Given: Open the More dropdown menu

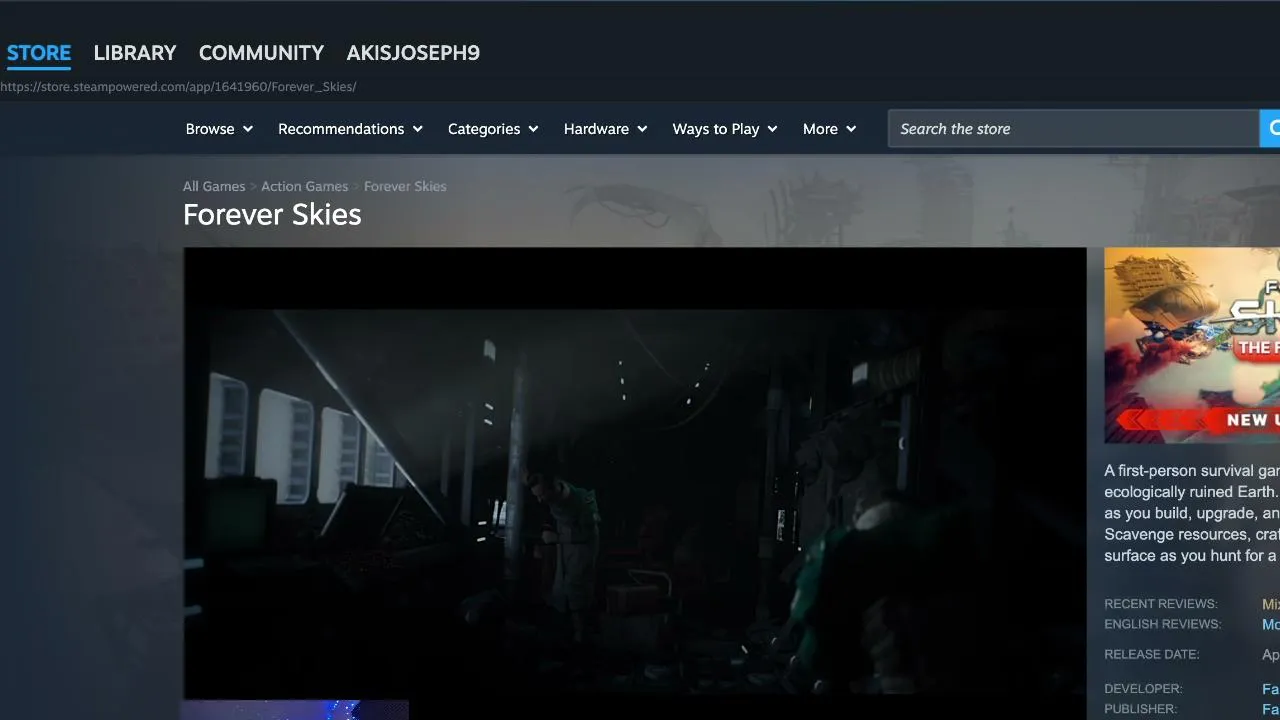Looking at the screenshot, I should pos(829,129).
